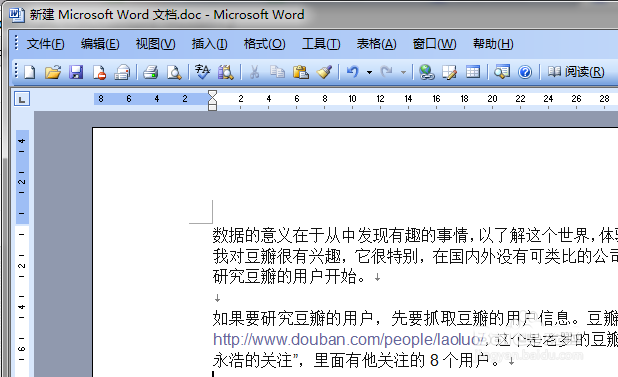Insert Hyperlink using the globe chain icon
Screen dimensions: 618x377
tap(426, 72)
